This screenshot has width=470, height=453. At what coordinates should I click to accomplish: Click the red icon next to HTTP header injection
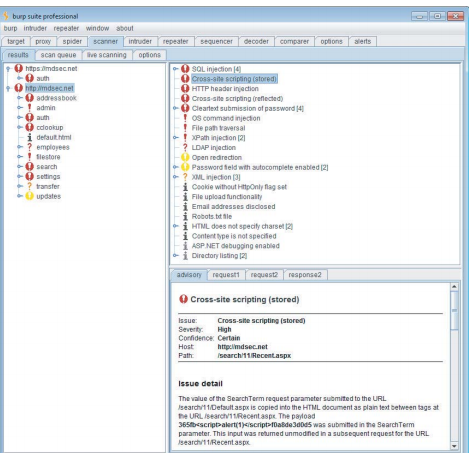pos(185,89)
